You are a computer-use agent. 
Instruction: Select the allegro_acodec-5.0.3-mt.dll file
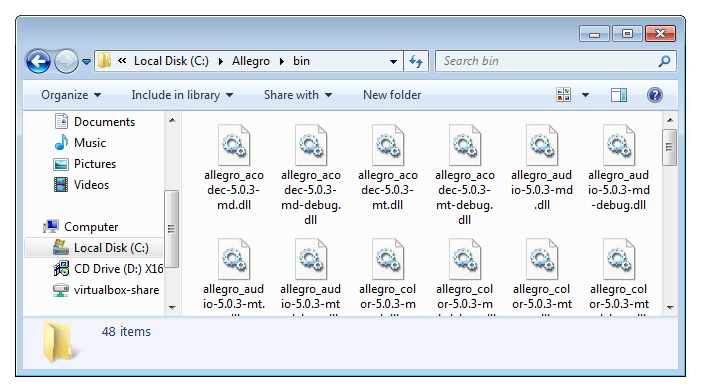tap(388, 168)
